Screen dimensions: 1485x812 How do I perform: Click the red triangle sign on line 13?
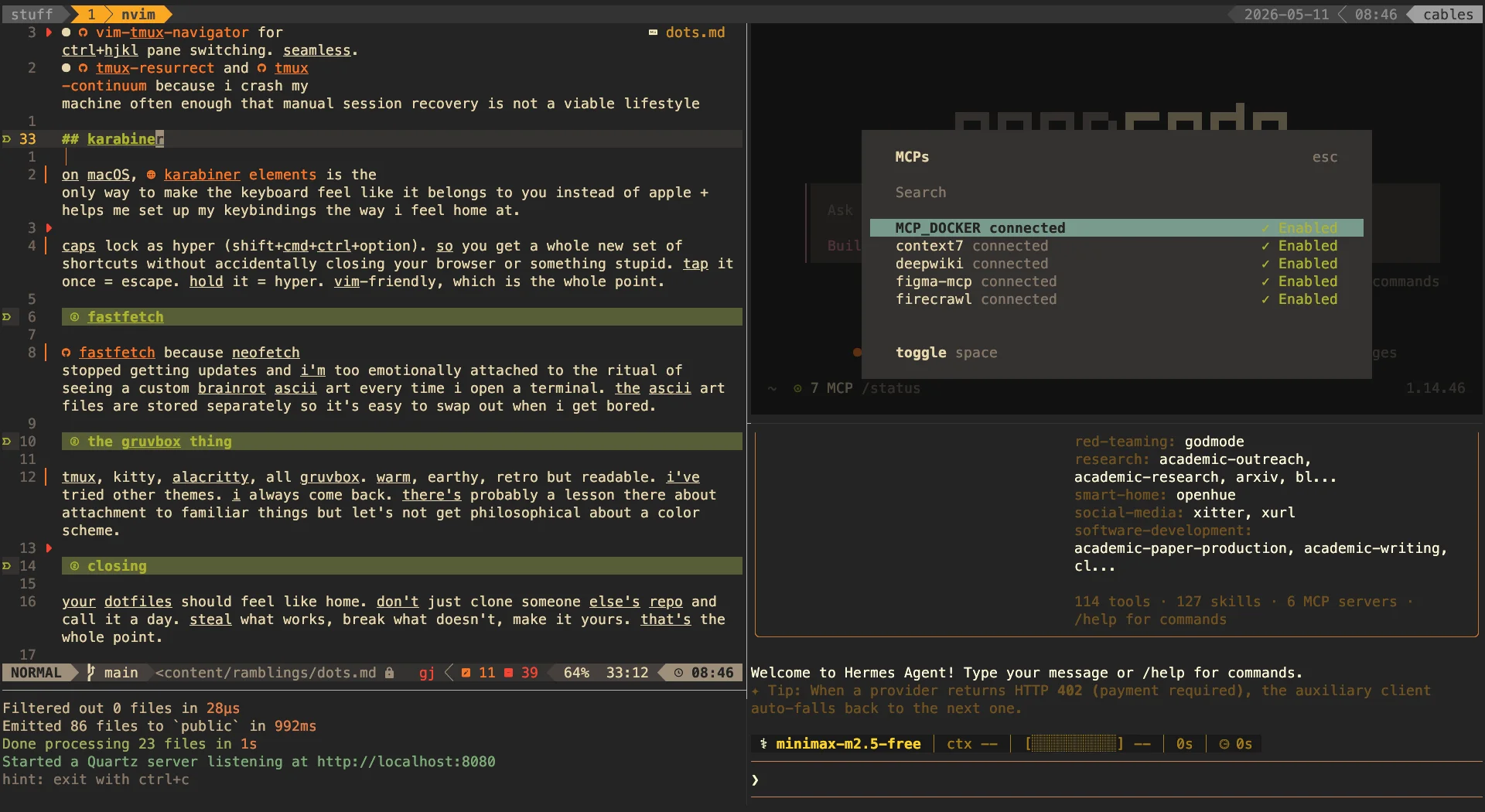(49, 548)
